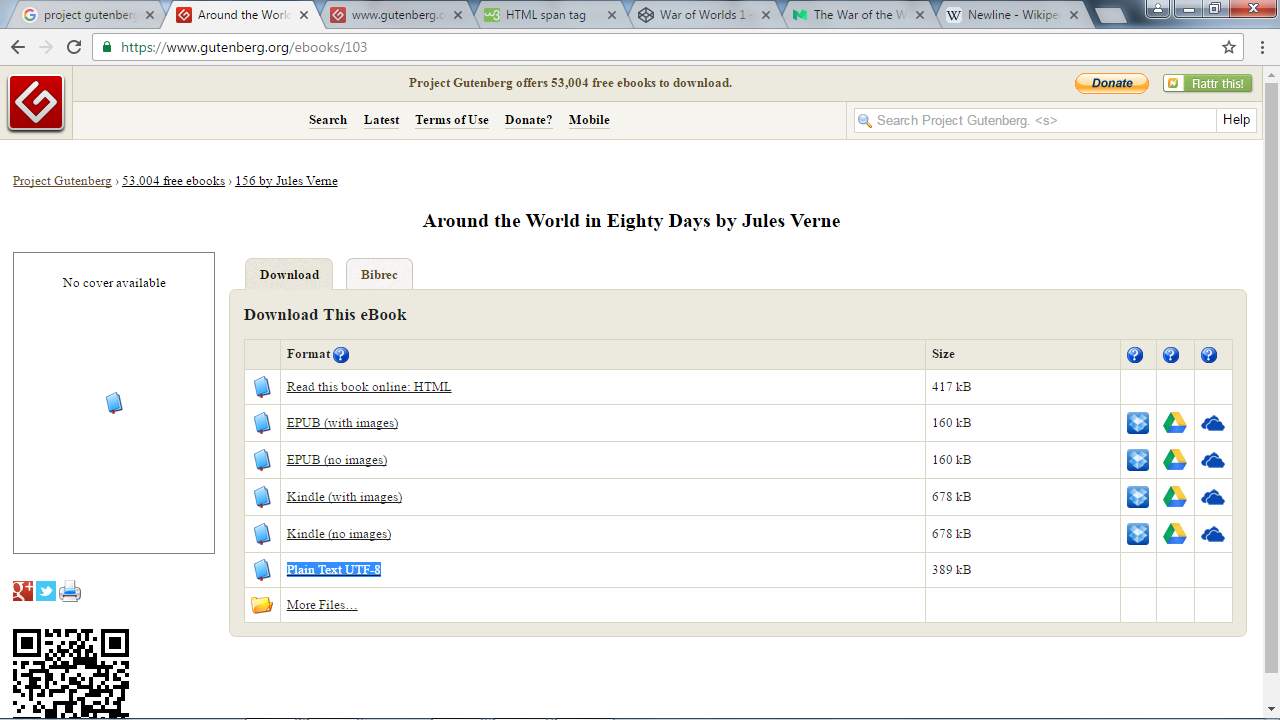Send EPUB (no images) to OneDrive
1280x720 pixels.
tap(1213, 461)
